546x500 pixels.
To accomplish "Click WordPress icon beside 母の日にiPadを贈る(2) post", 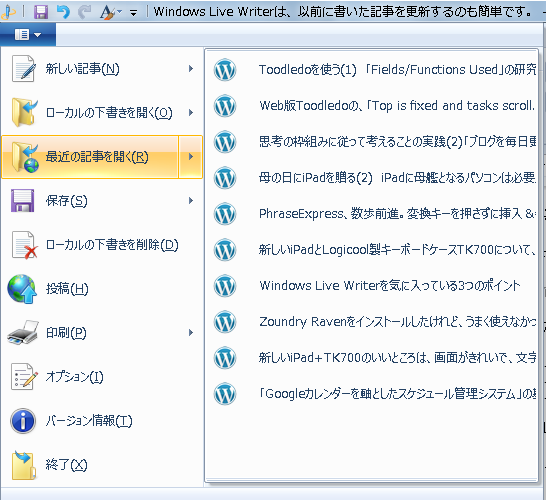I will pos(225,178).
